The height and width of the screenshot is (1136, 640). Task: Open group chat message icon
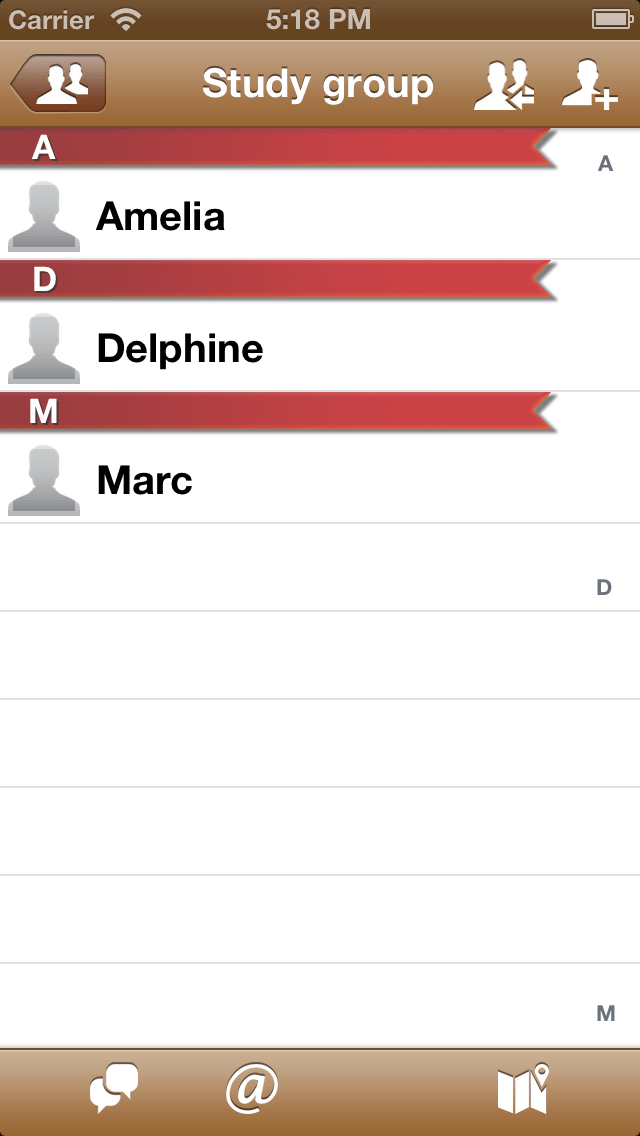pyautogui.click(x=113, y=1089)
